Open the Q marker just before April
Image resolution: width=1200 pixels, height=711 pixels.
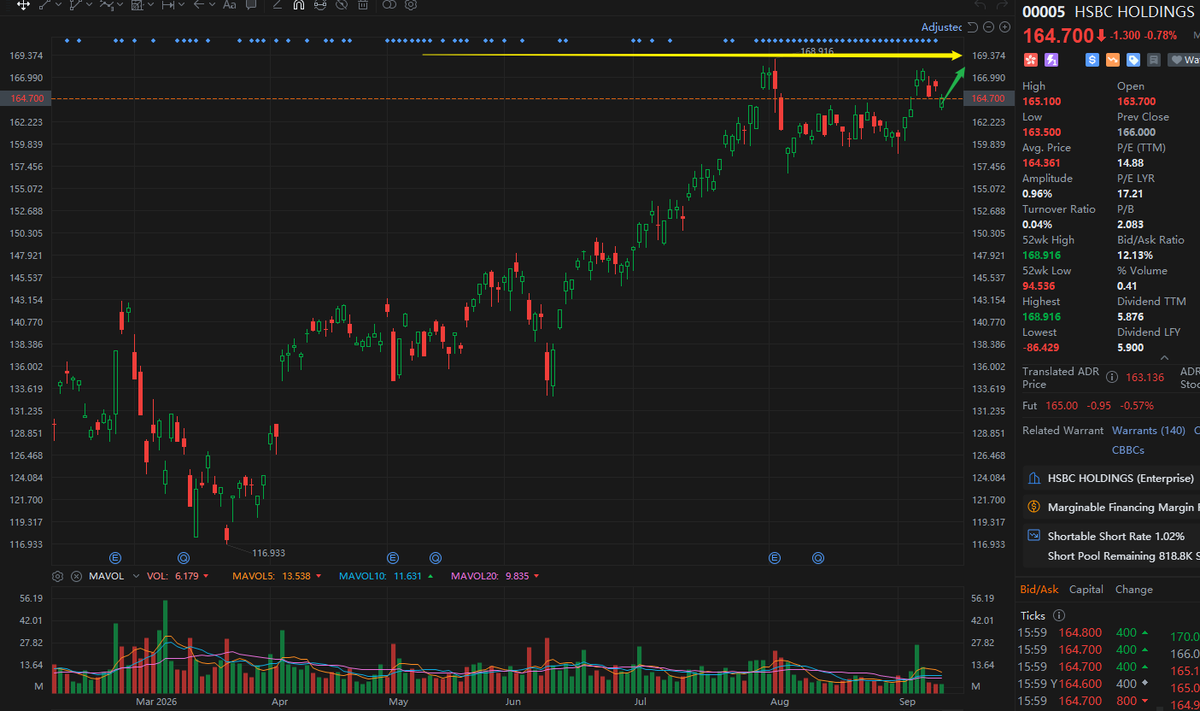click(x=183, y=556)
